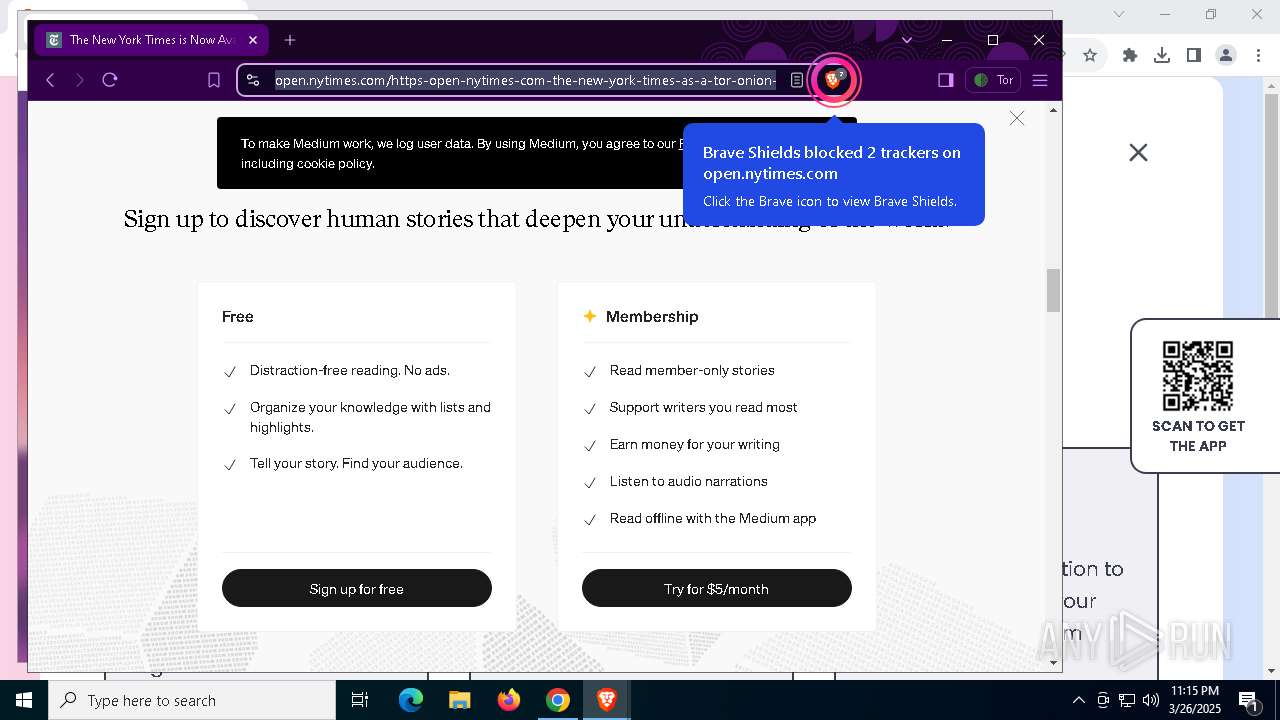The height and width of the screenshot is (720, 1280).
Task: Open Task View on taskbar
Action: 360,700
